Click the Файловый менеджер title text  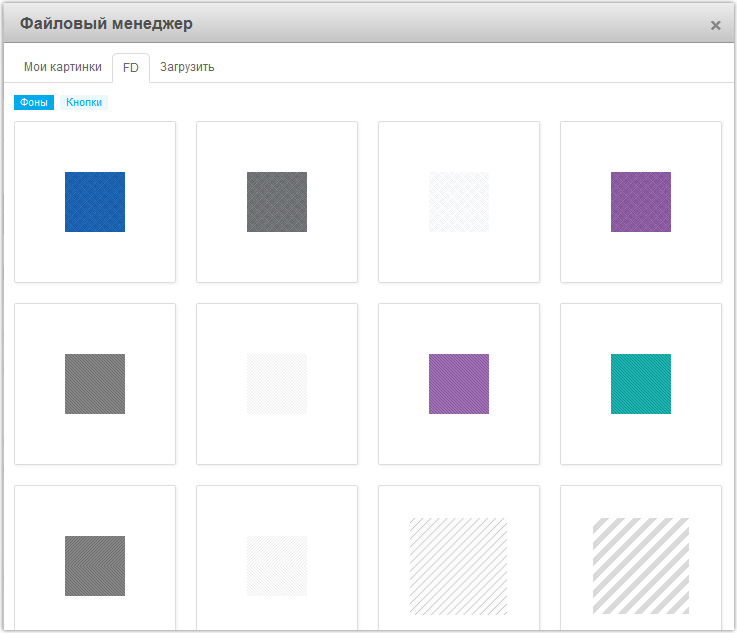pyautogui.click(x=106, y=23)
